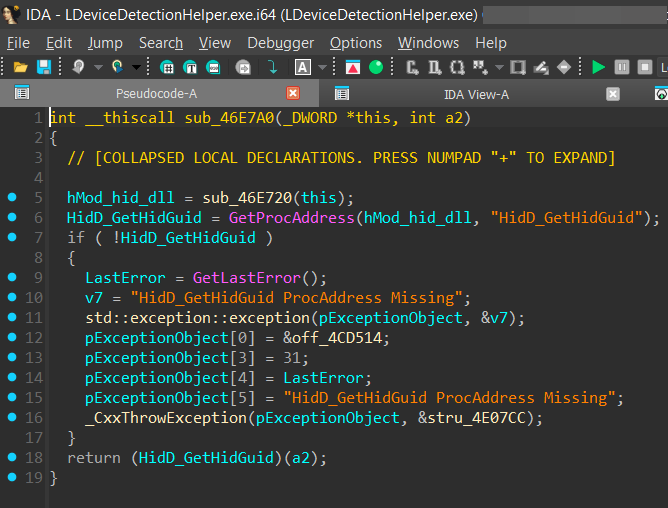This screenshot has width=668, height=508.
Task: Click the pencil edit toolbar icon
Action: point(541,67)
